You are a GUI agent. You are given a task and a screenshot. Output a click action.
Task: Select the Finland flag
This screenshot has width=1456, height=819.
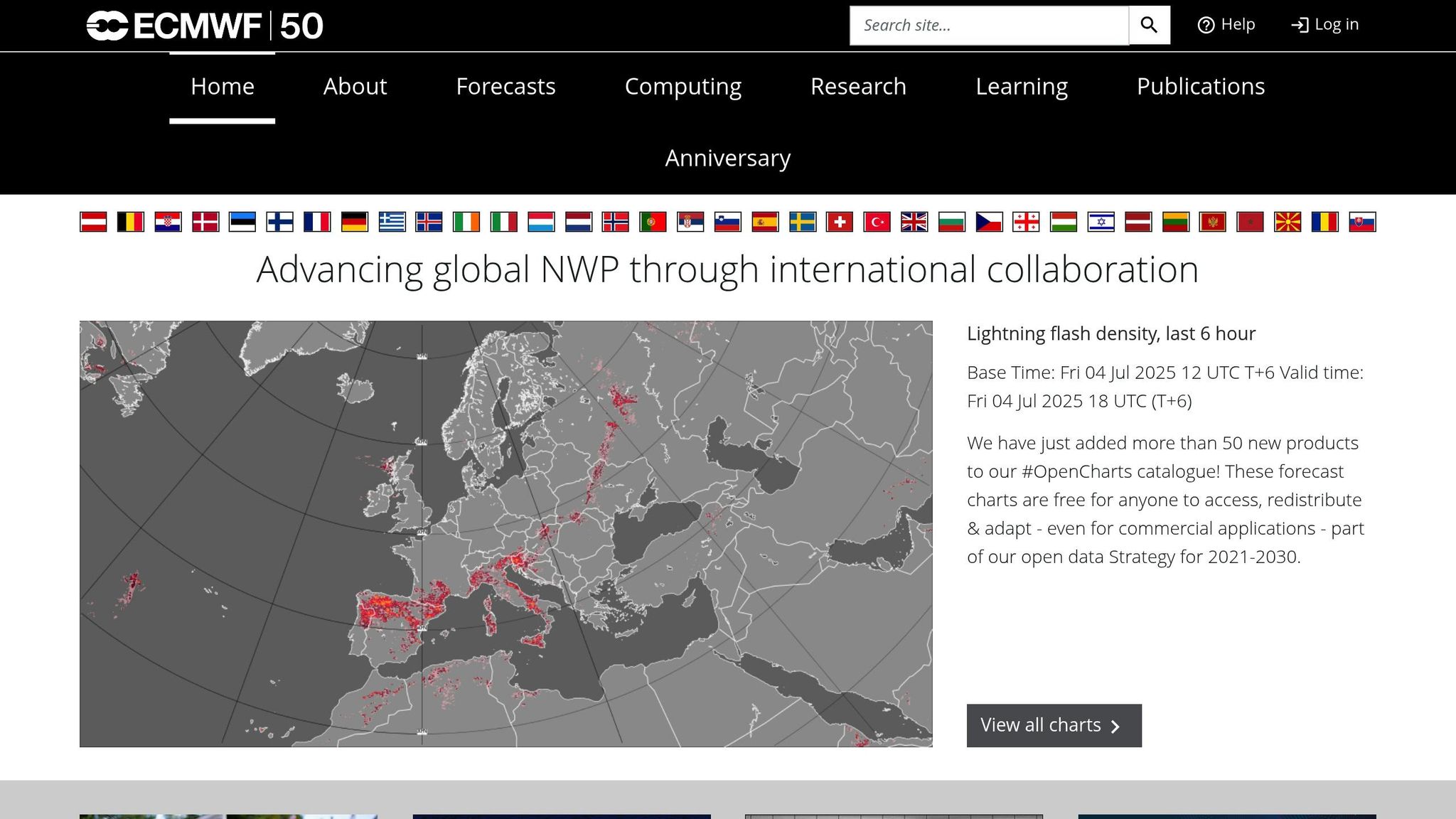[x=280, y=222]
